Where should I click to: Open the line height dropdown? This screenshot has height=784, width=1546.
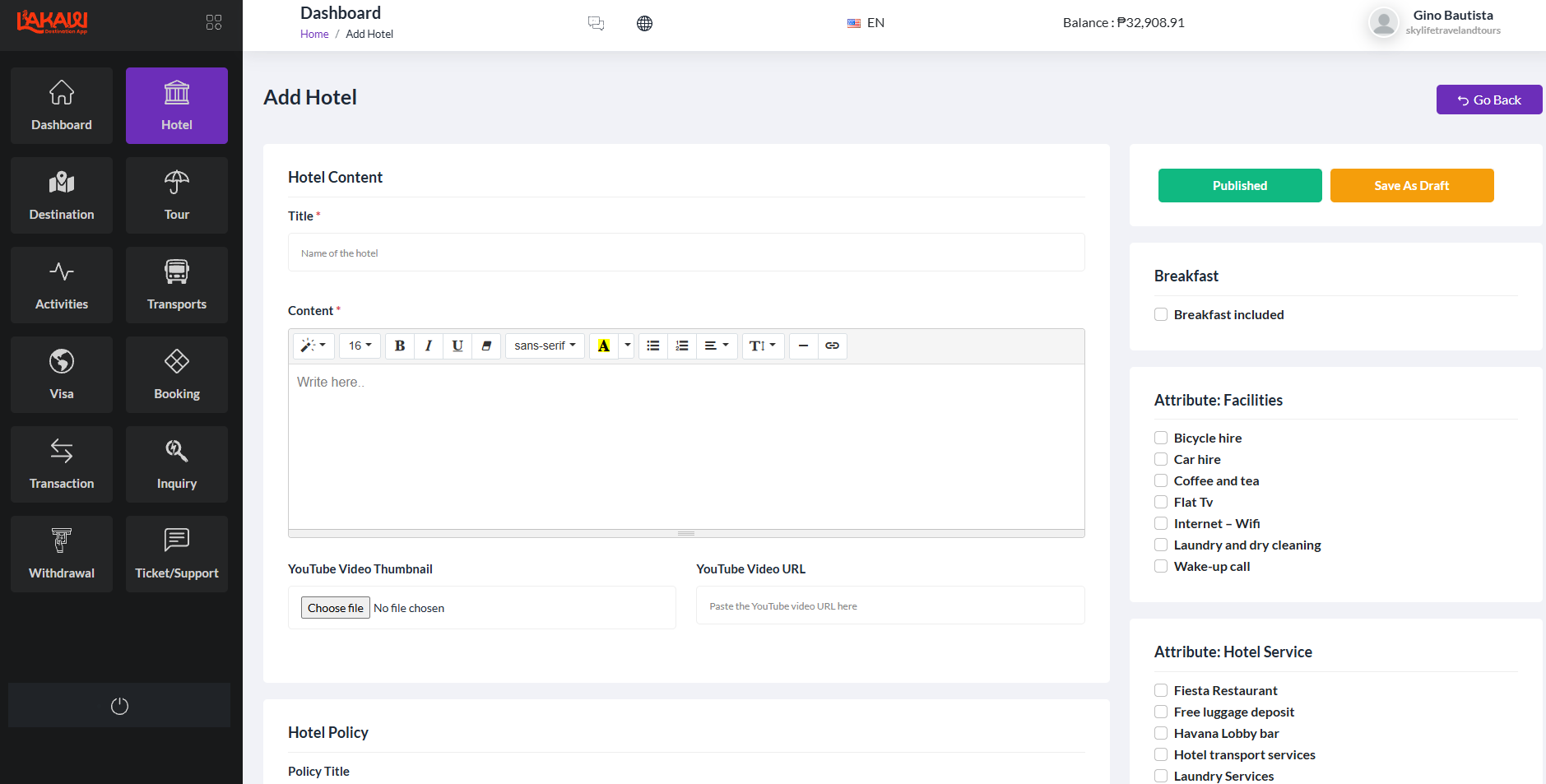763,346
